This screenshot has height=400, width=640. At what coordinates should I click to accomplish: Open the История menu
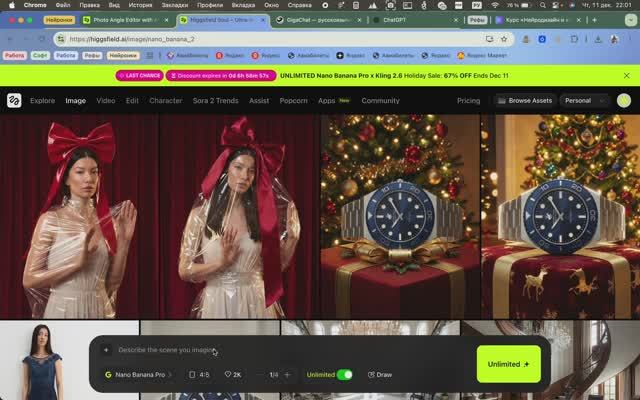click(x=140, y=5)
